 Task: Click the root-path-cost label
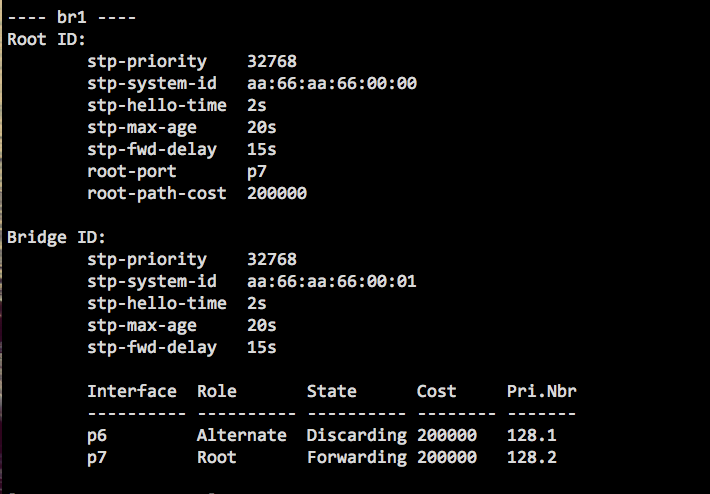tap(157, 194)
